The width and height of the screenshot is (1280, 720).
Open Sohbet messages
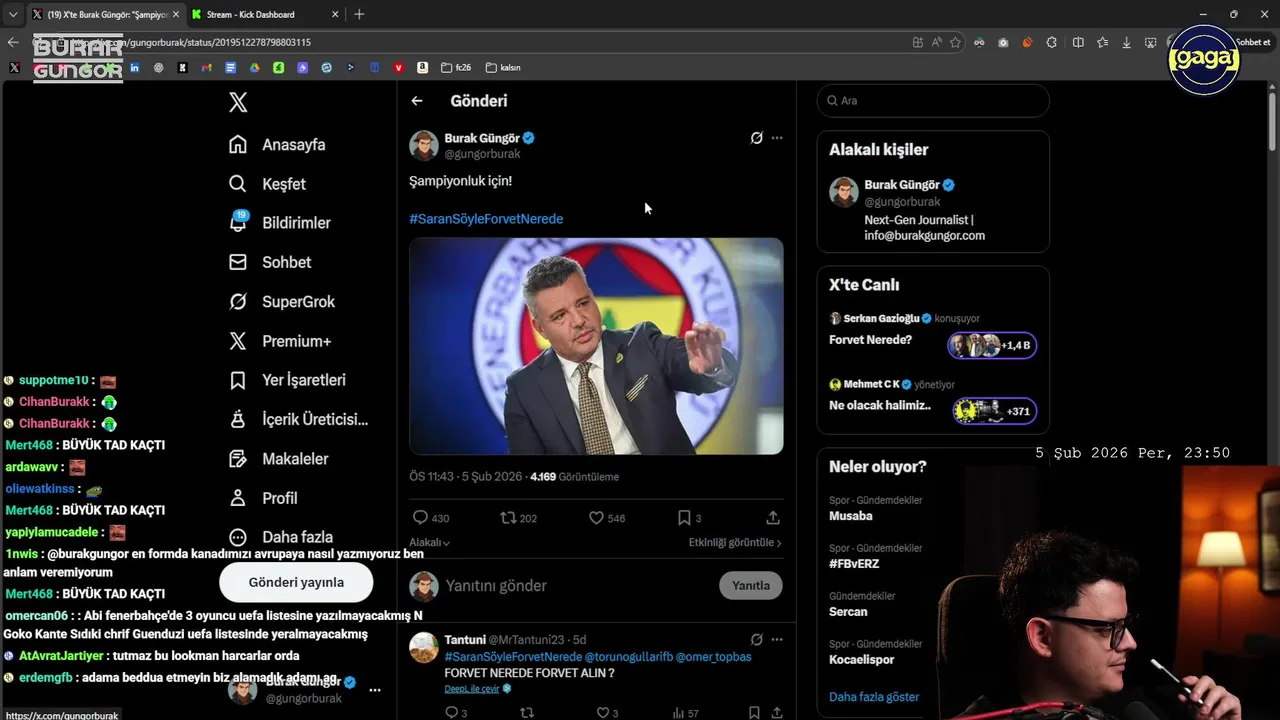(270, 262)
